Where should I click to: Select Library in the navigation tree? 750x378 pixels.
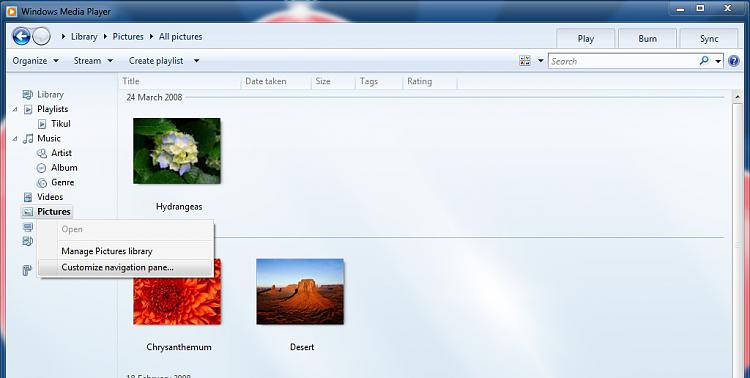50,95
